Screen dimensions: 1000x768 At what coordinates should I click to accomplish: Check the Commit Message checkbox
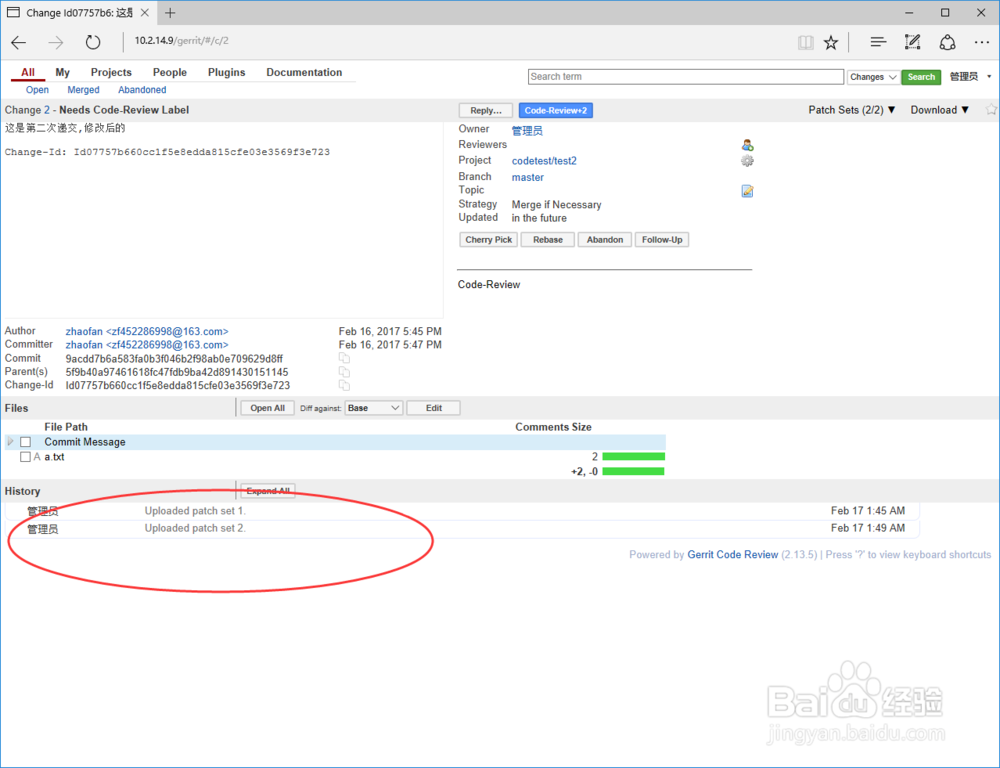coord(25,441)
